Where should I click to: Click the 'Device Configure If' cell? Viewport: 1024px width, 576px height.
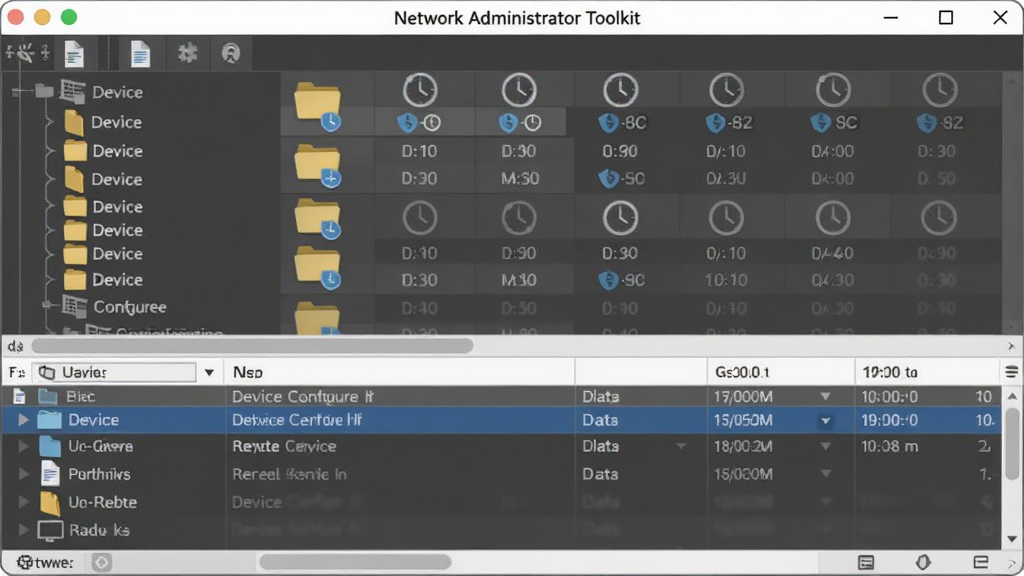pyautogui.click(x=302, y=396)
